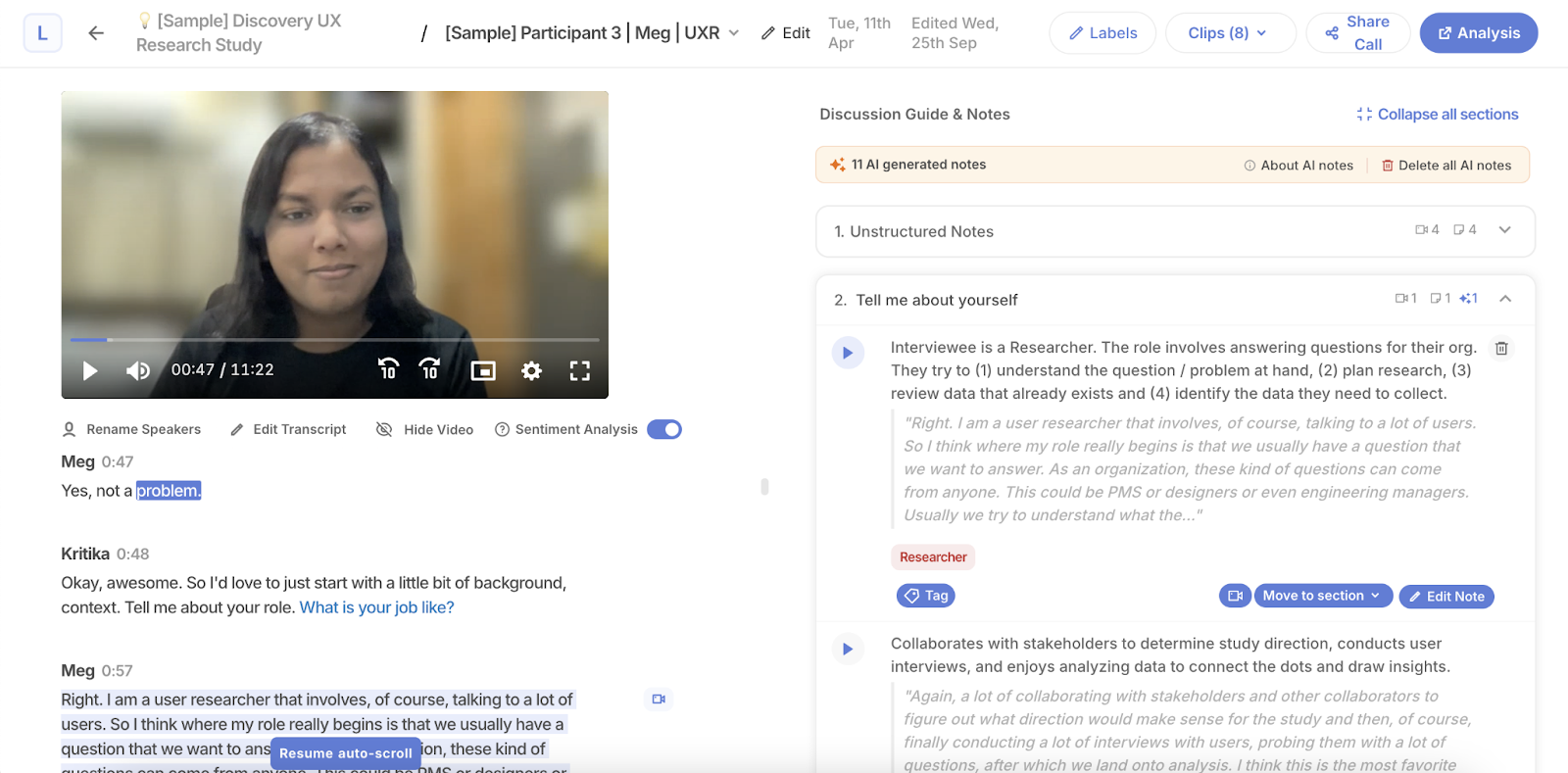The width and height of the screenshot is (1568, 773).
Task: Open participant name dropdown chevron
Action: tap(734, 33)
